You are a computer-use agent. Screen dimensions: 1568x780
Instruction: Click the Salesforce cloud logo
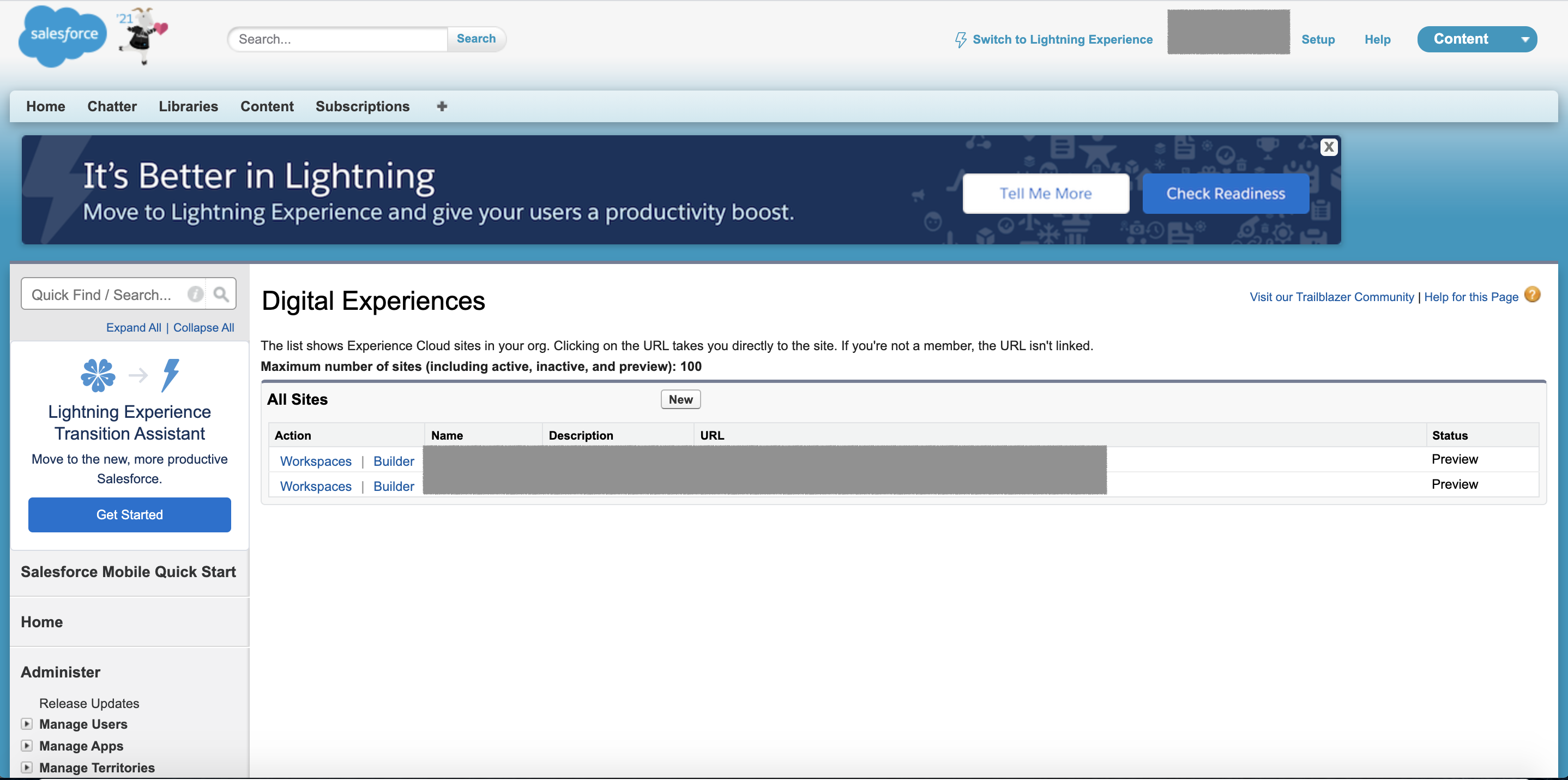63,36
